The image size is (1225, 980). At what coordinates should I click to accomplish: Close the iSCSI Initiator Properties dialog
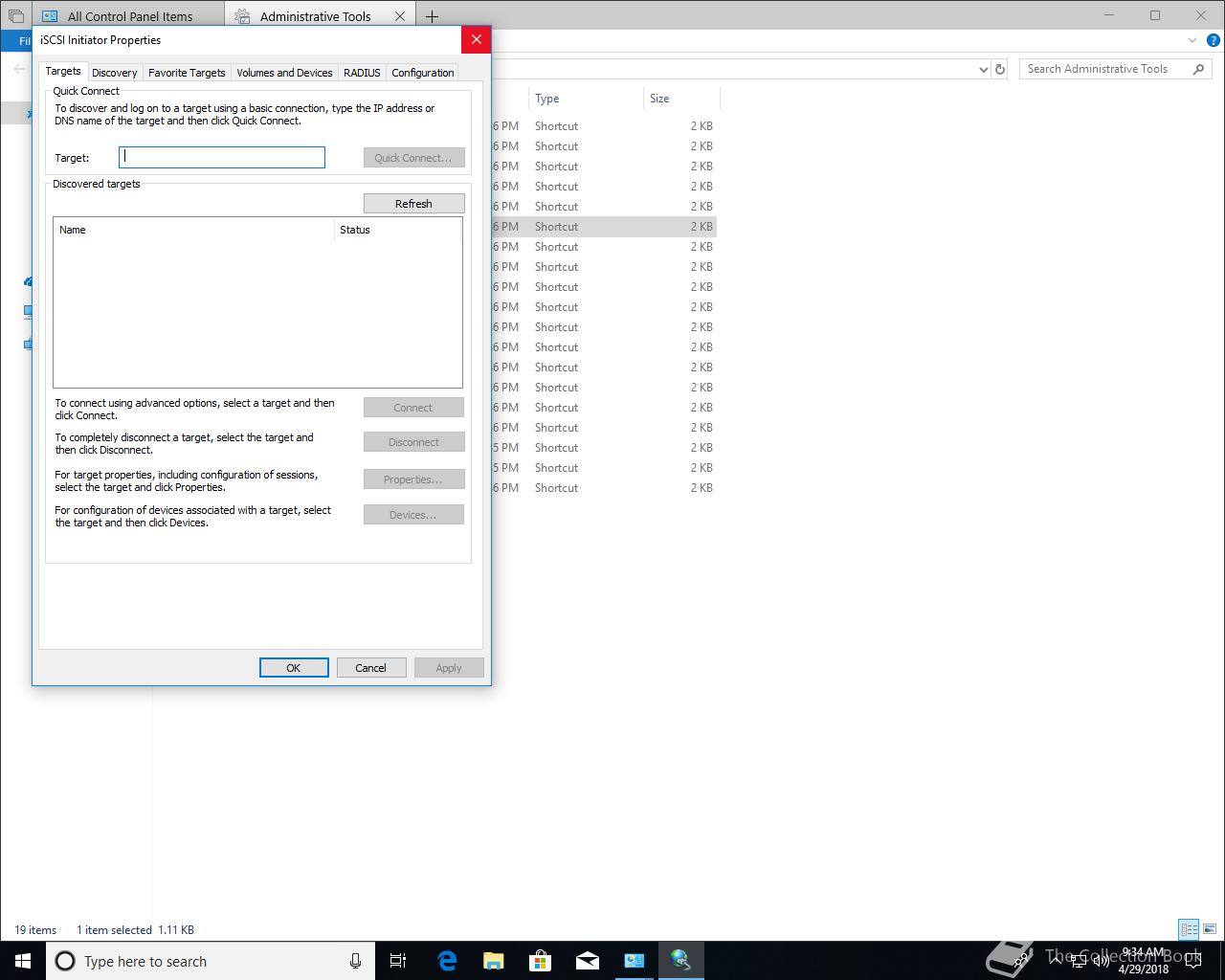[x=476, y=39]
